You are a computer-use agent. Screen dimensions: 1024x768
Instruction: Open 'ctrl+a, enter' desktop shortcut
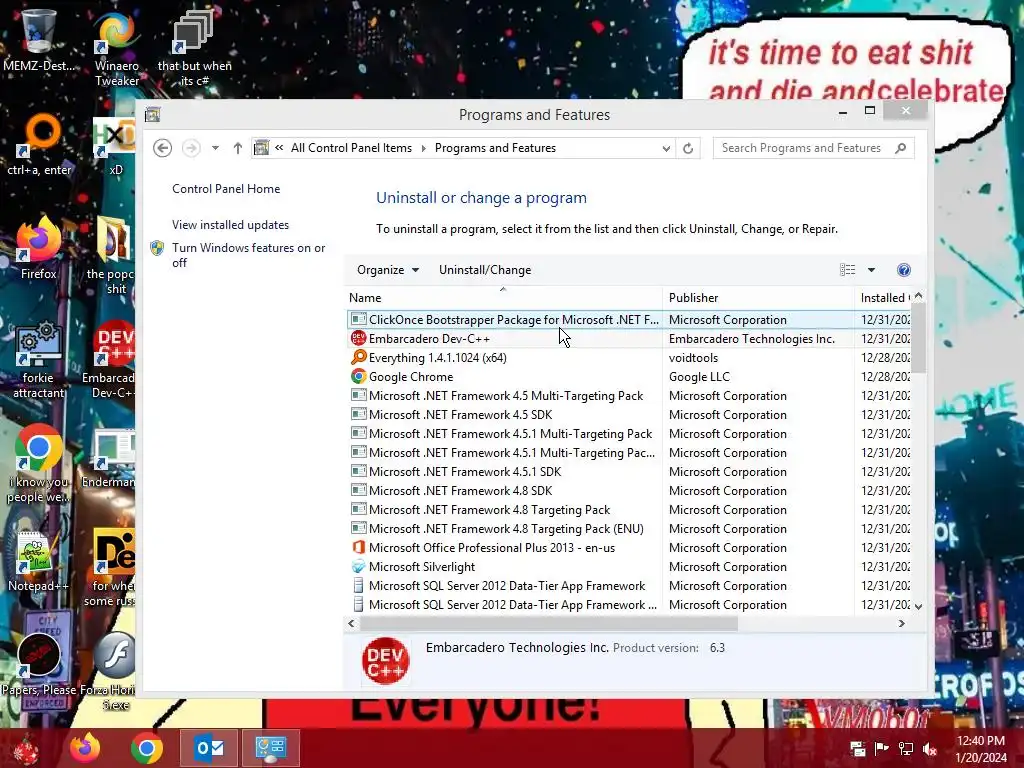[x=39, y=145]
